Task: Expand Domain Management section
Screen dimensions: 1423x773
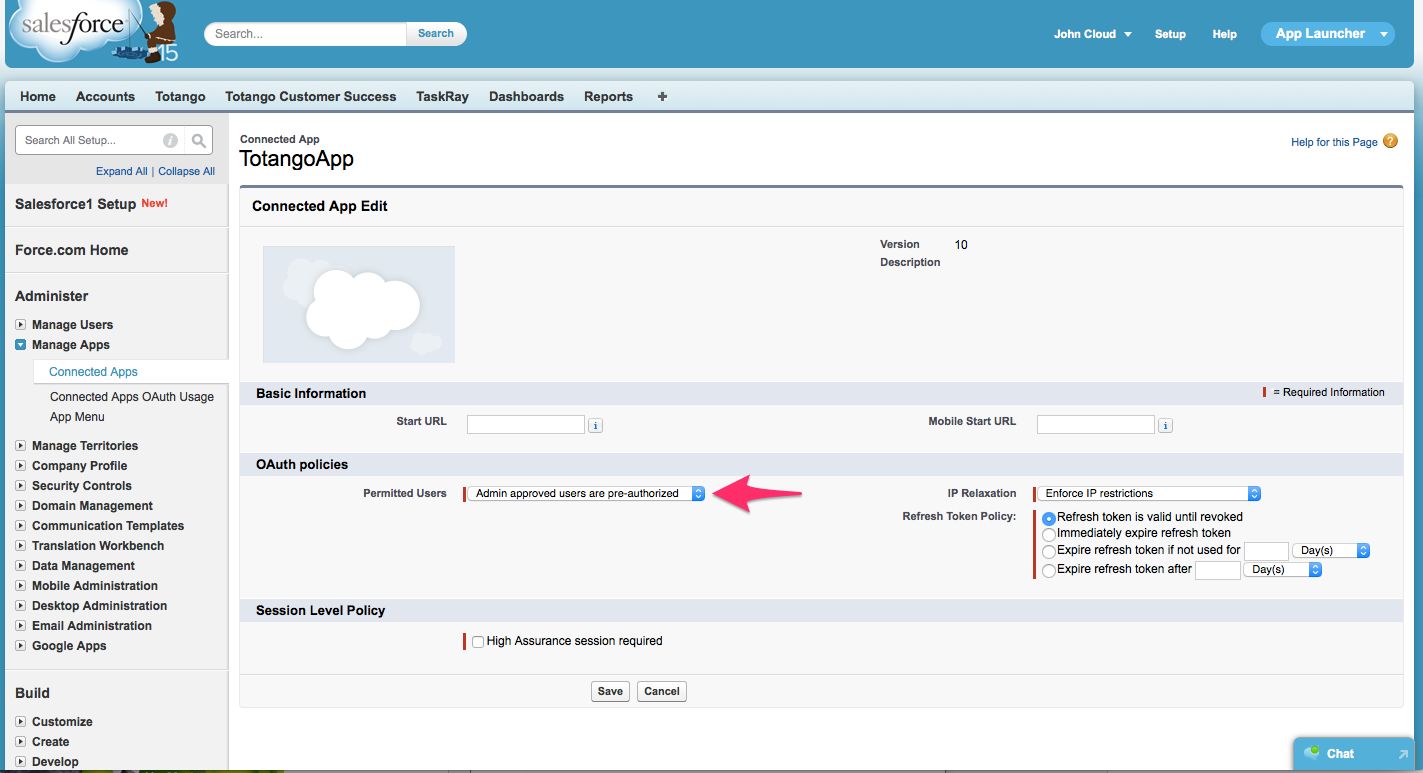Action: coord(21,506)
